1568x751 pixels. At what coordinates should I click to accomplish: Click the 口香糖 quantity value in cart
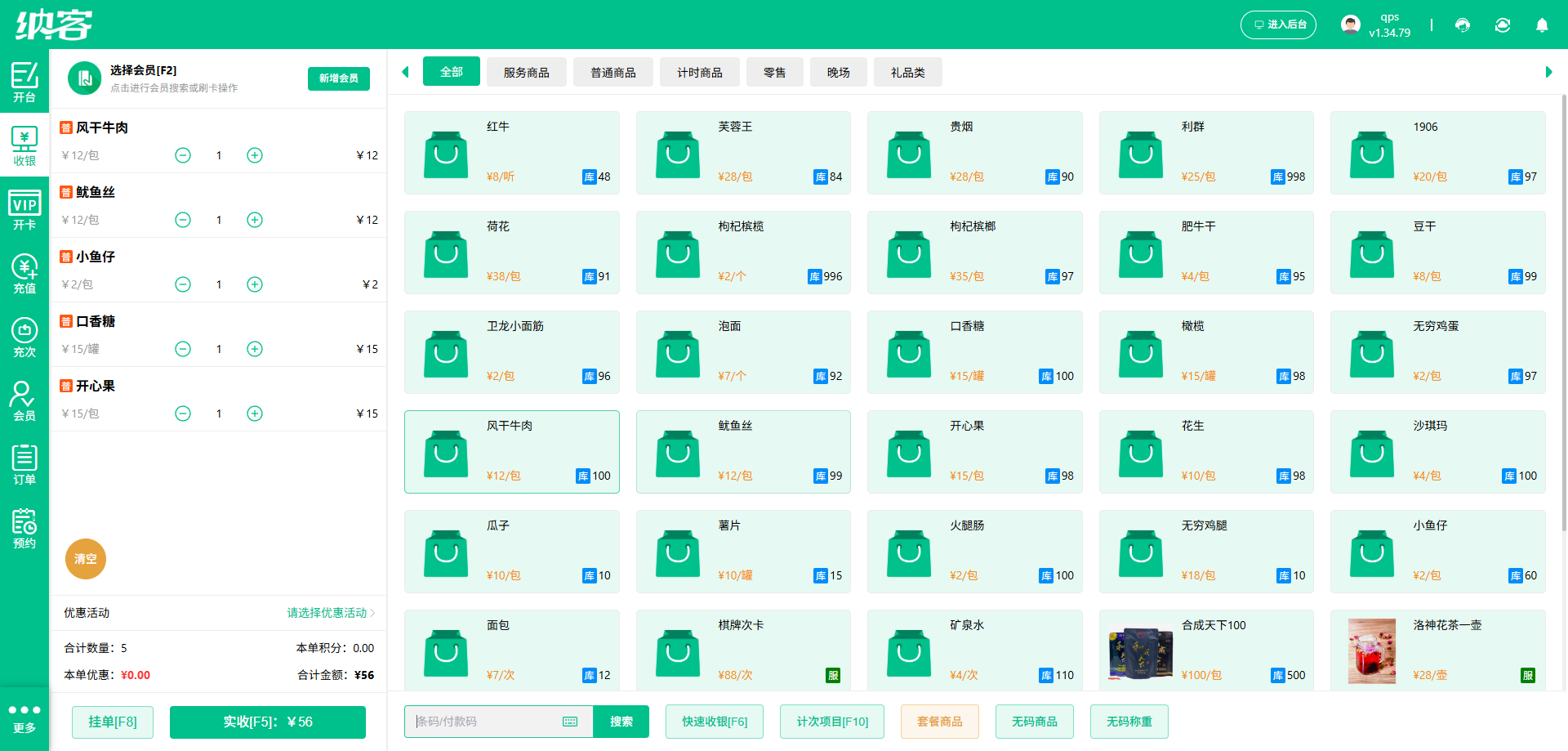(219, 349)
